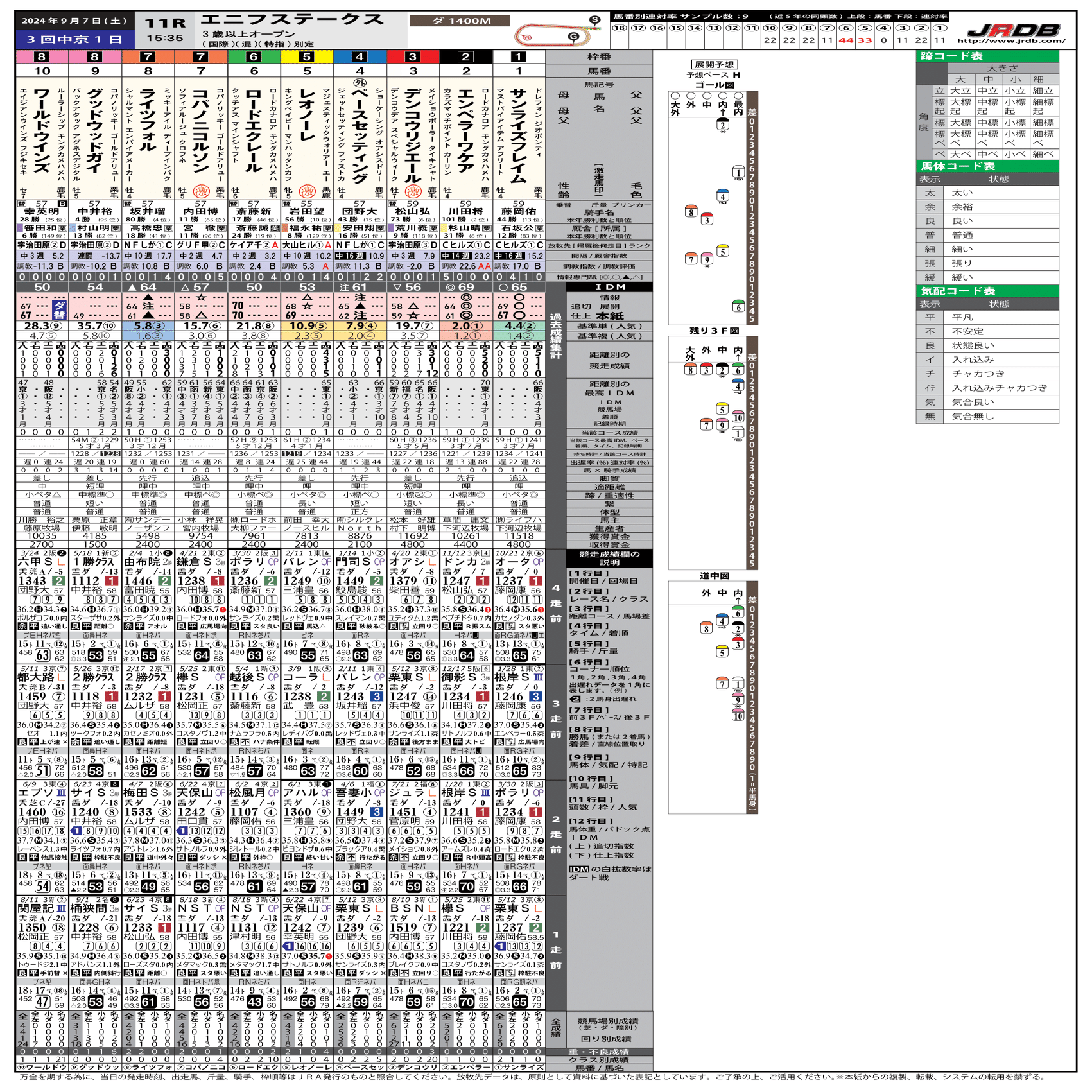The height and width of the screenshot is (1092, 1092).
Task: Click the ダ 1400M distance badge
Action: pos(460,21)
